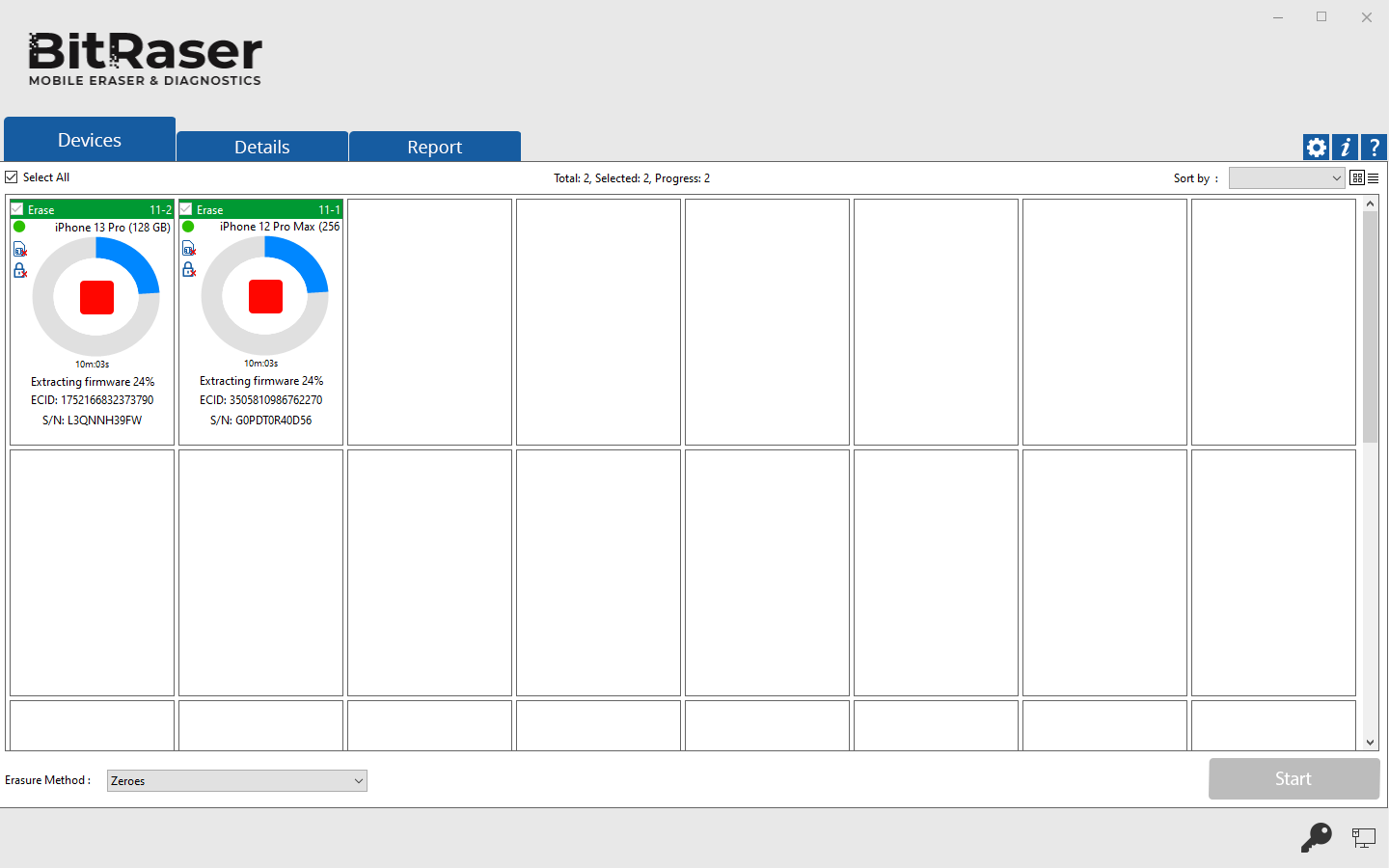Open the Erasure Method dropdown showing Zeroes
The height and width of the screenshot is (868, 1389).
tap(237, 780)
